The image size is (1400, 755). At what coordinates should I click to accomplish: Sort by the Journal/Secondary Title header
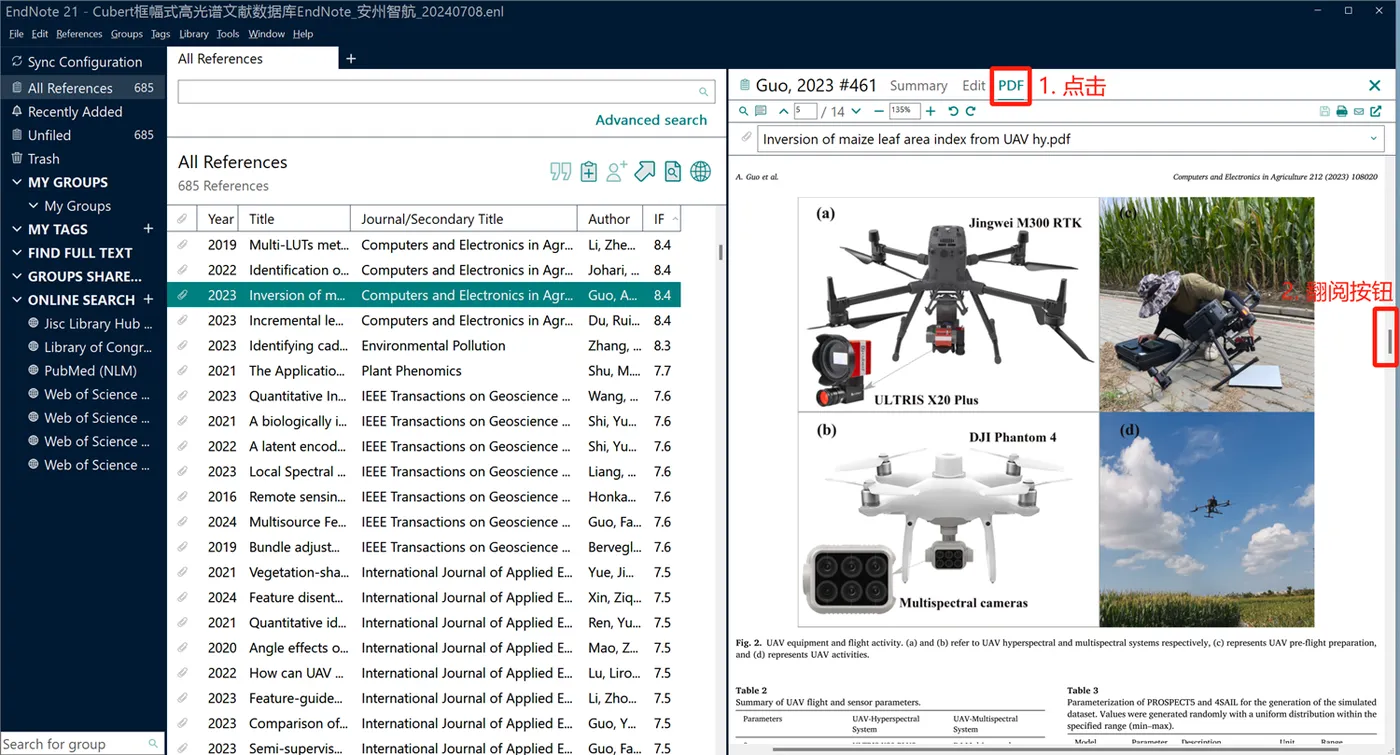(x=466, y=219)
